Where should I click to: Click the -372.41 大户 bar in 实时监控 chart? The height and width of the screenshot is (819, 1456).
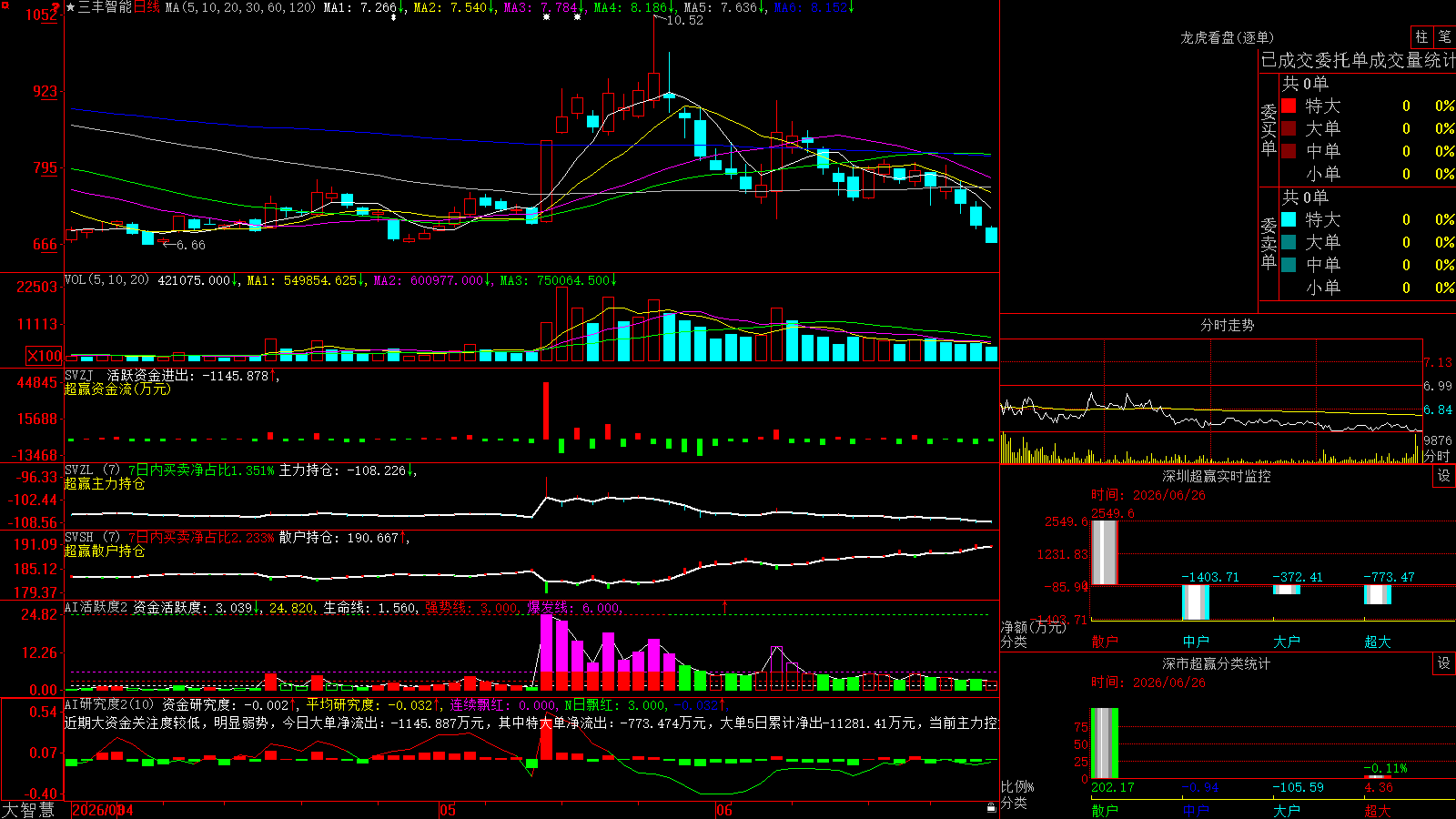[x=1287, y=590]
